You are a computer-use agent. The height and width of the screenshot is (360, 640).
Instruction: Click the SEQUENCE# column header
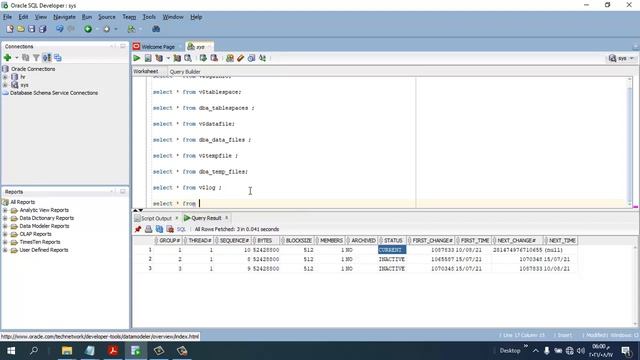234,241
